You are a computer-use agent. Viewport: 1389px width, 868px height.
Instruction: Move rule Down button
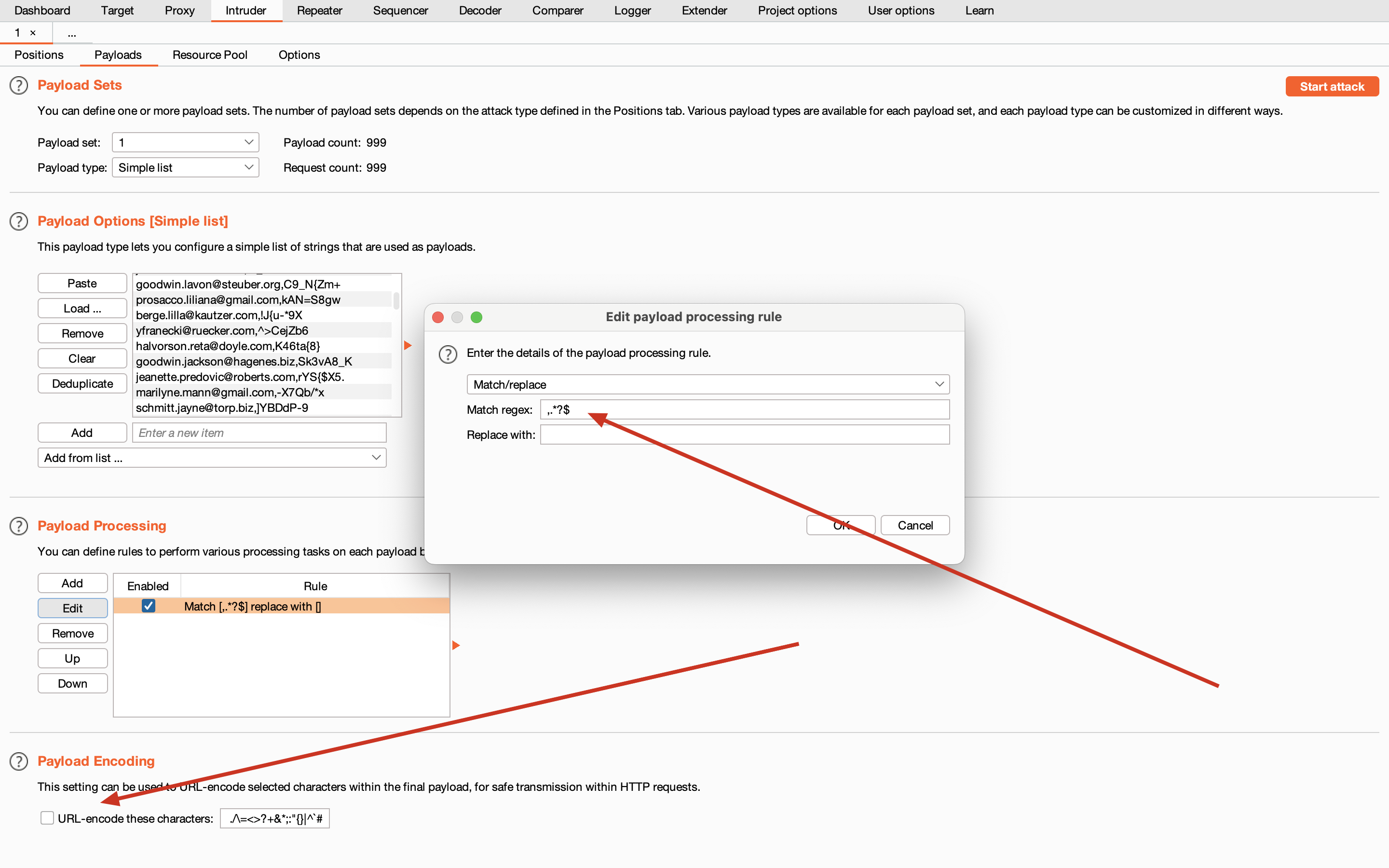point(72,683)
